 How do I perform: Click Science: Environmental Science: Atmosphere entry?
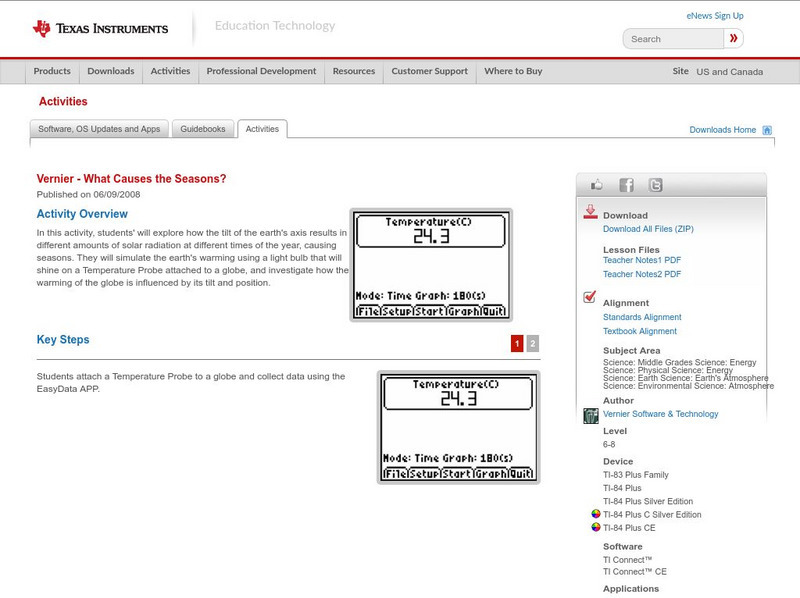(x=688, y=386)
